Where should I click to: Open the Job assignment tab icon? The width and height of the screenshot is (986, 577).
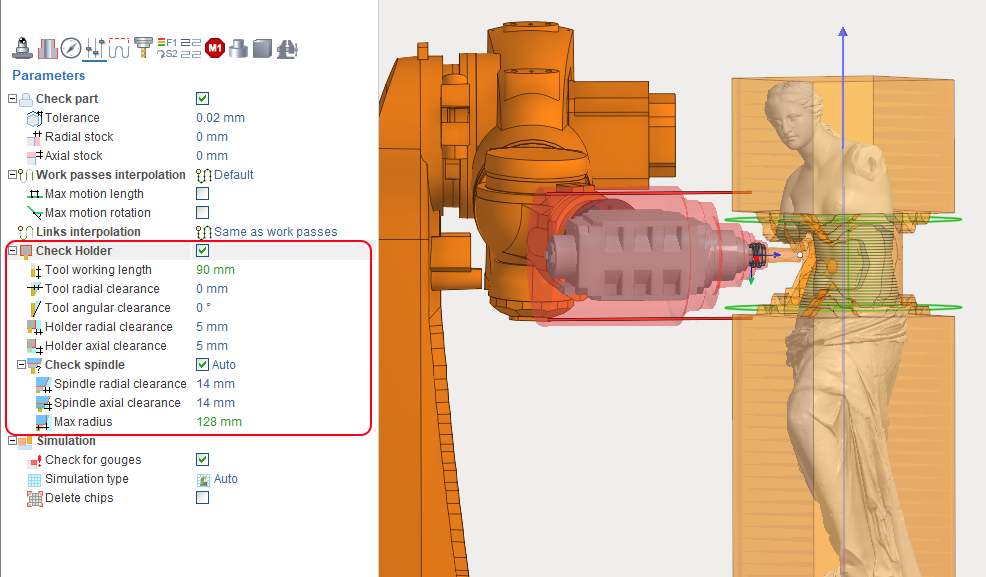pyautogui.click(x=48, y=48)
